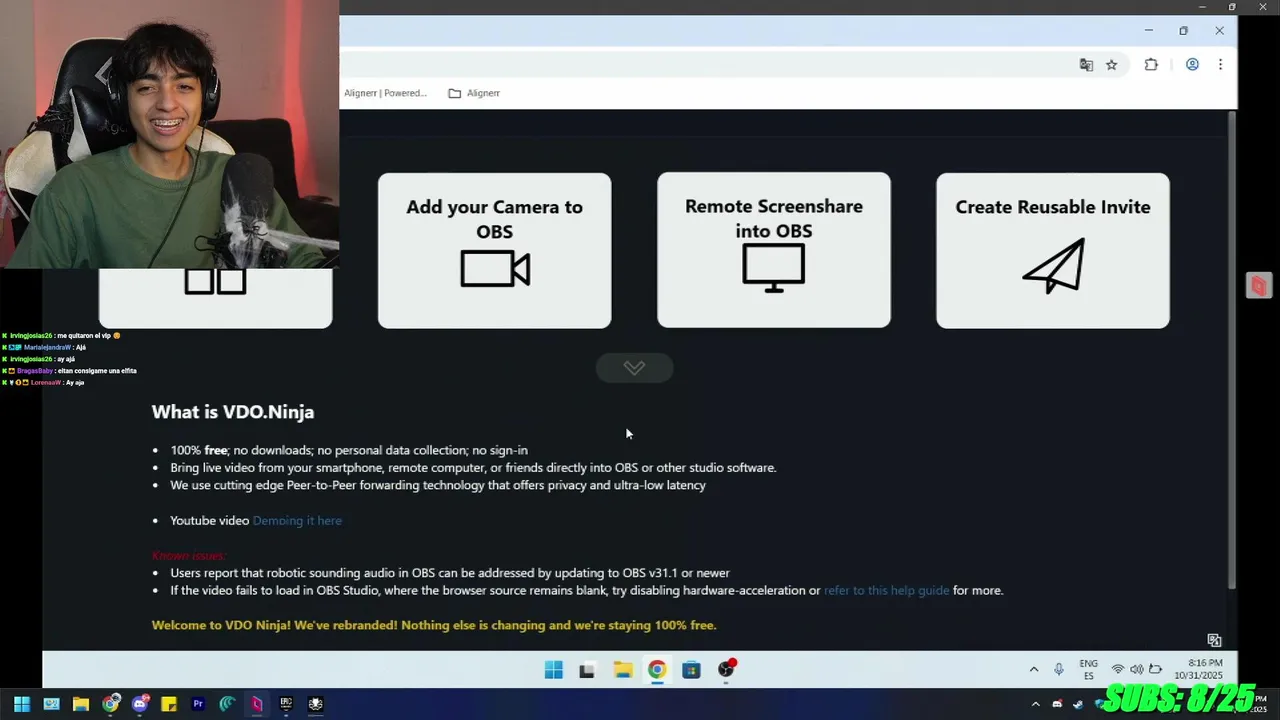Open the Wi-Fi network icon in the inner tray
This screenshot has height=720, width=1280.
pyautogui.click(x=1118, y=670)
